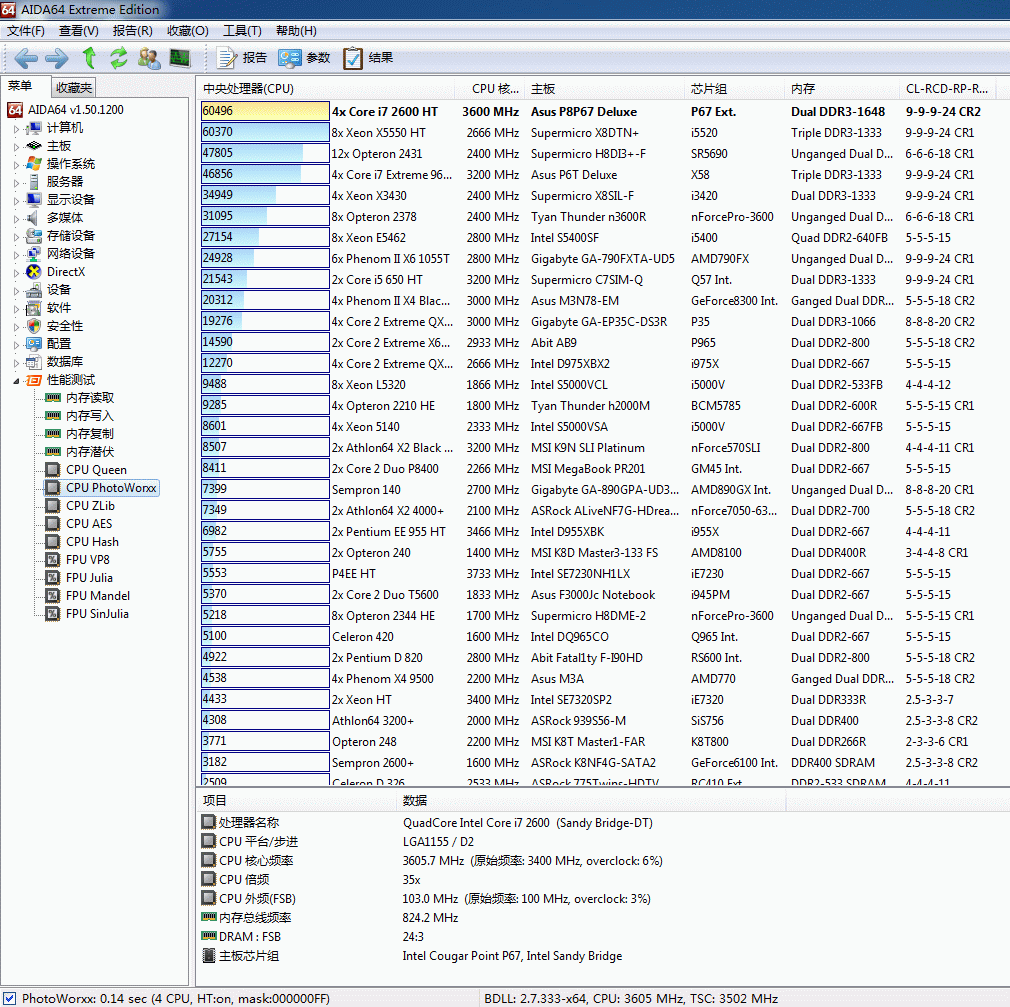This screenshot has height=1007, width=1010.
Task: Click the green up-arrow toolbar icon
Action: point(89,58)
